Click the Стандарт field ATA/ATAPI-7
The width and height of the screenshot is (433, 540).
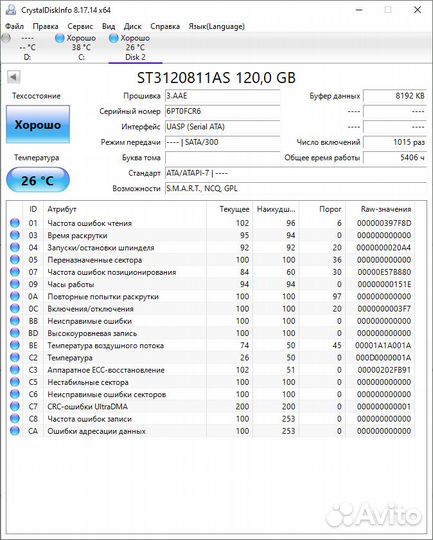point(296,173)
